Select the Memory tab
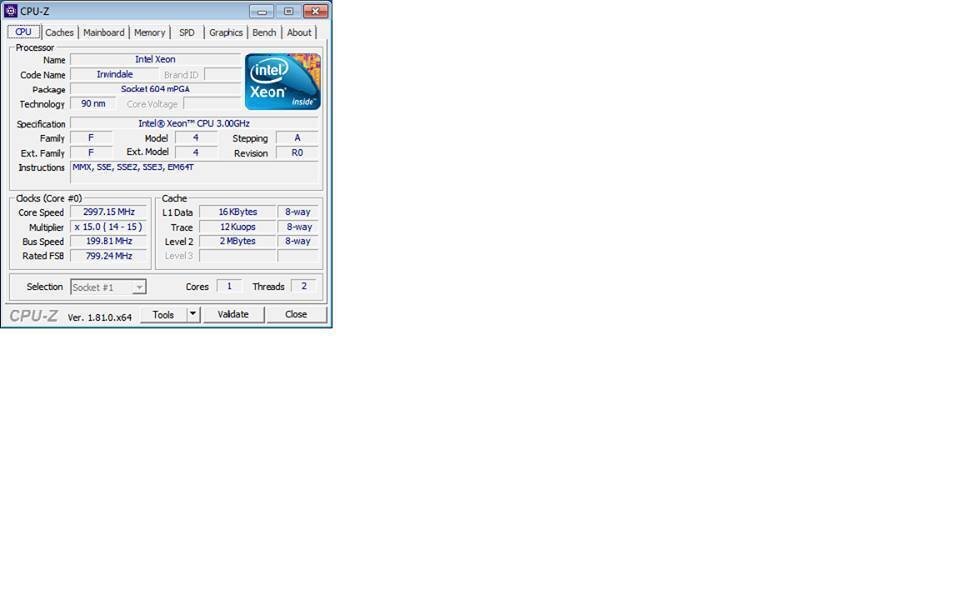The height and width of the screenshot is (600, 960). (149, 32)
